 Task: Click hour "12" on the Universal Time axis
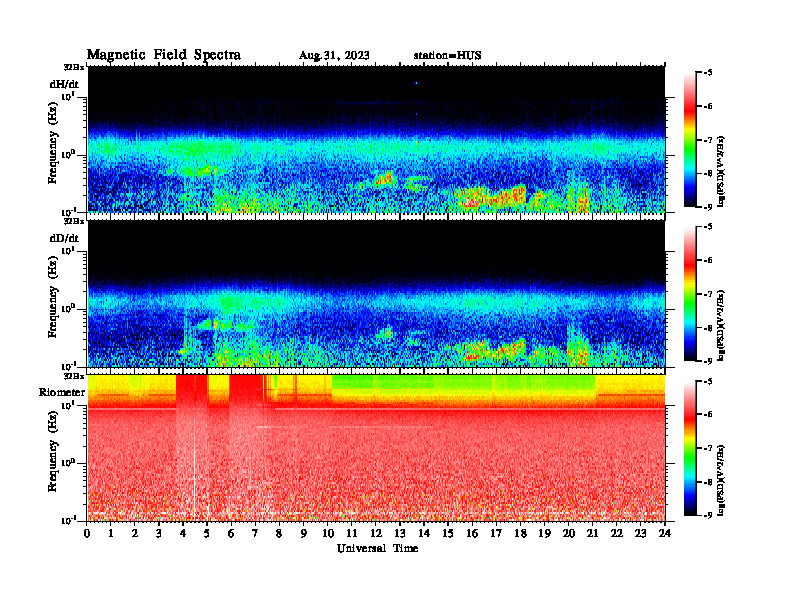[x=375, y=533]
